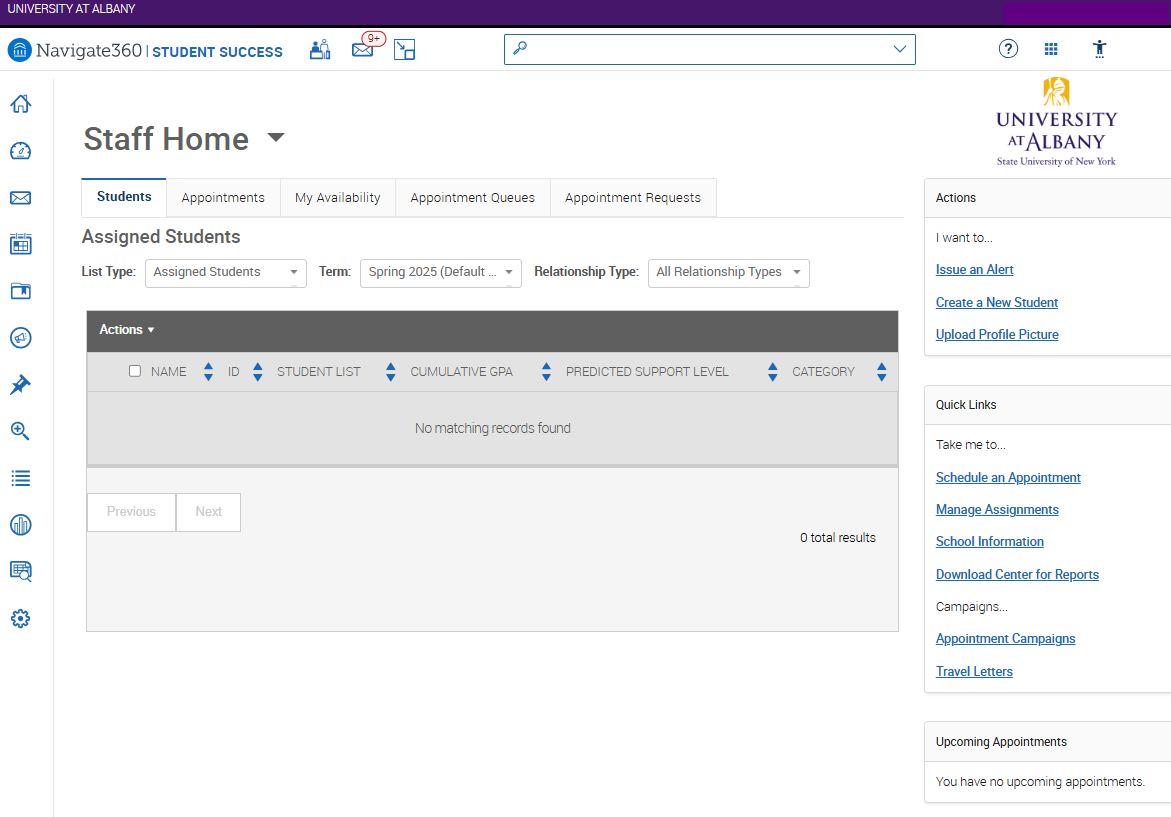Open the accessibility figure icon
Viewport: 1171px width, 817px height.
1100,49
